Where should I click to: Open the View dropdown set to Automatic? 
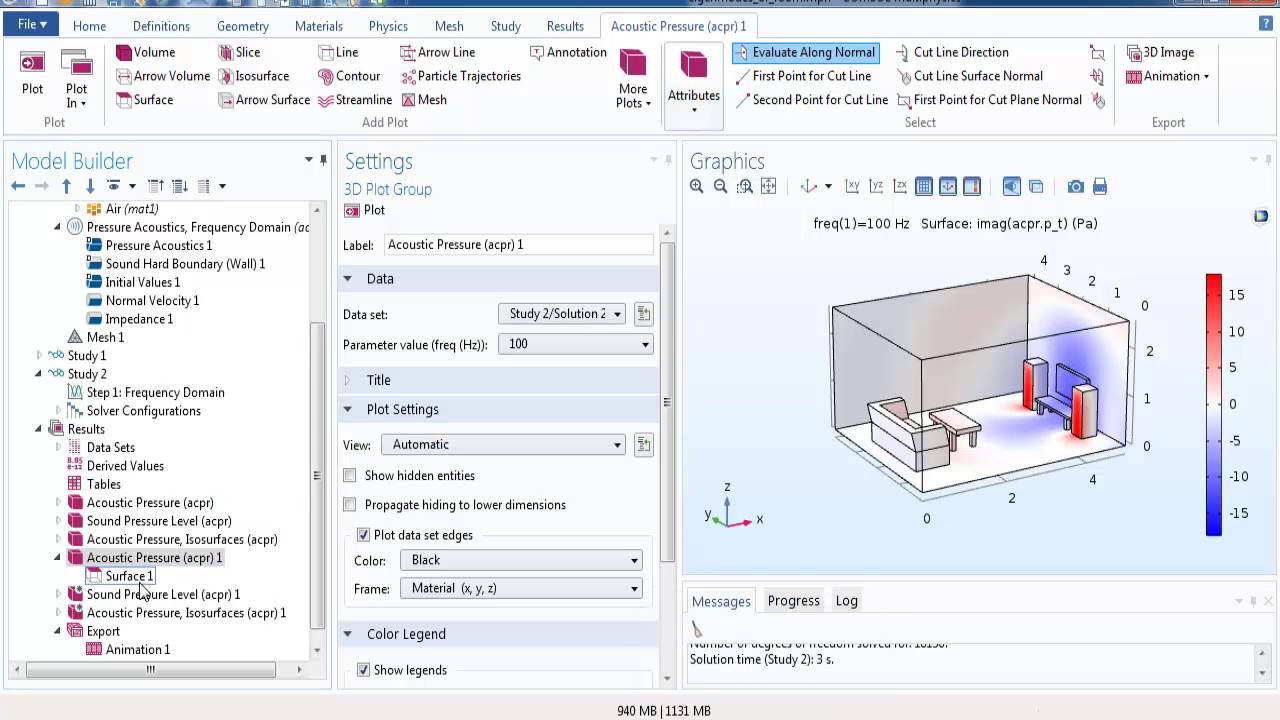[x=505, y=445]
